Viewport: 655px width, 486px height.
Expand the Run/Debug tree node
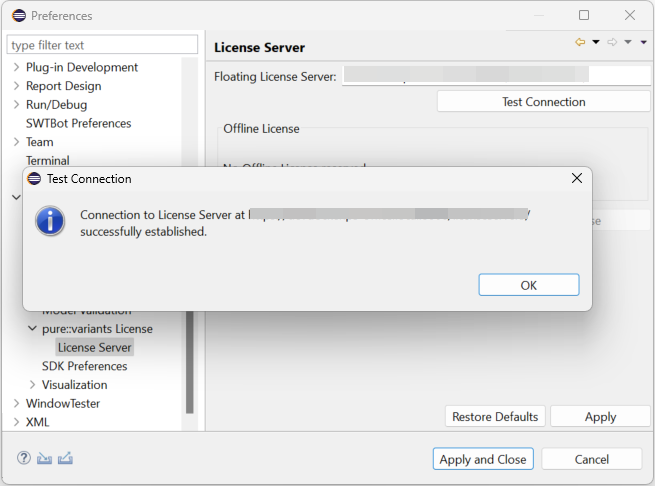point(16,104)
